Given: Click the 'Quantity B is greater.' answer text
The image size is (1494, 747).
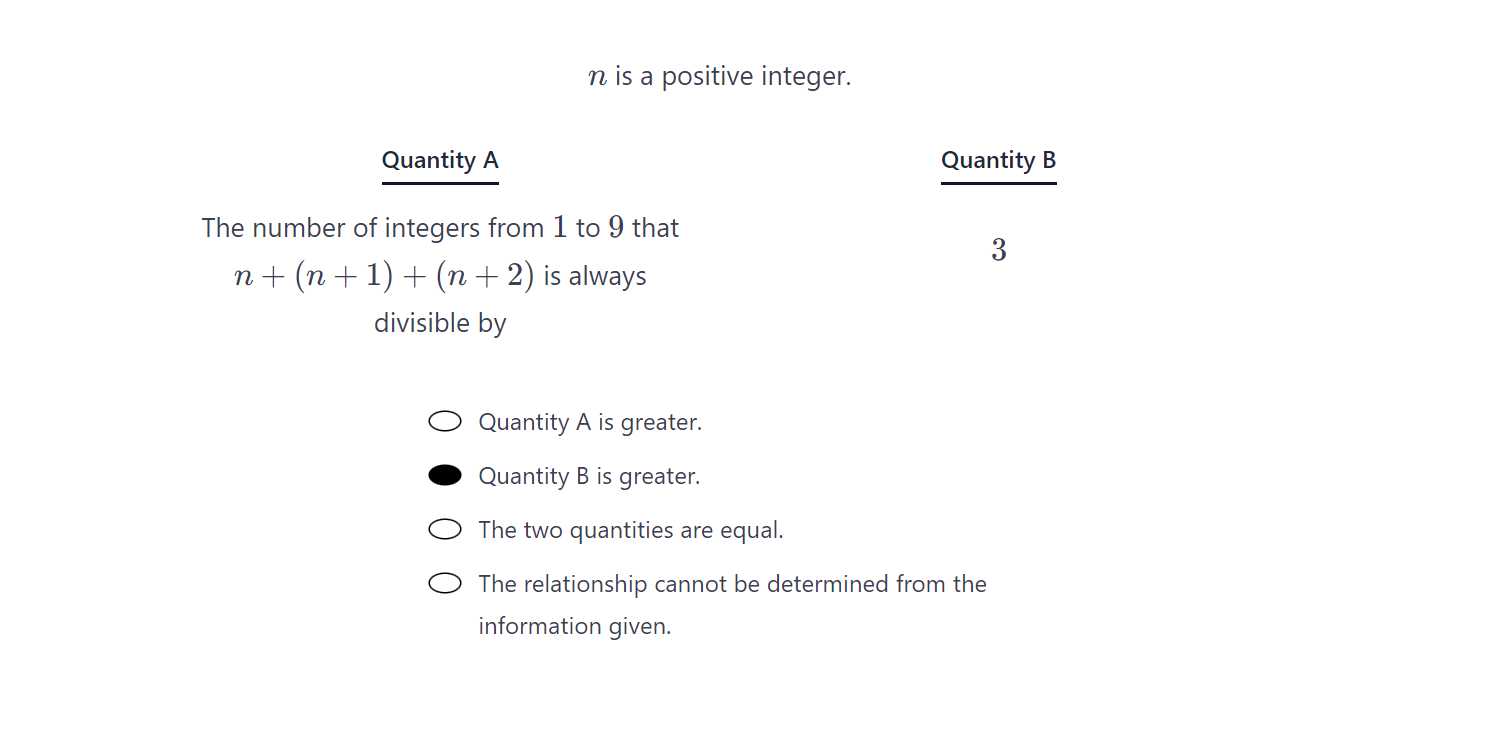Looking at the screenshot, I should tap(589, 476).
